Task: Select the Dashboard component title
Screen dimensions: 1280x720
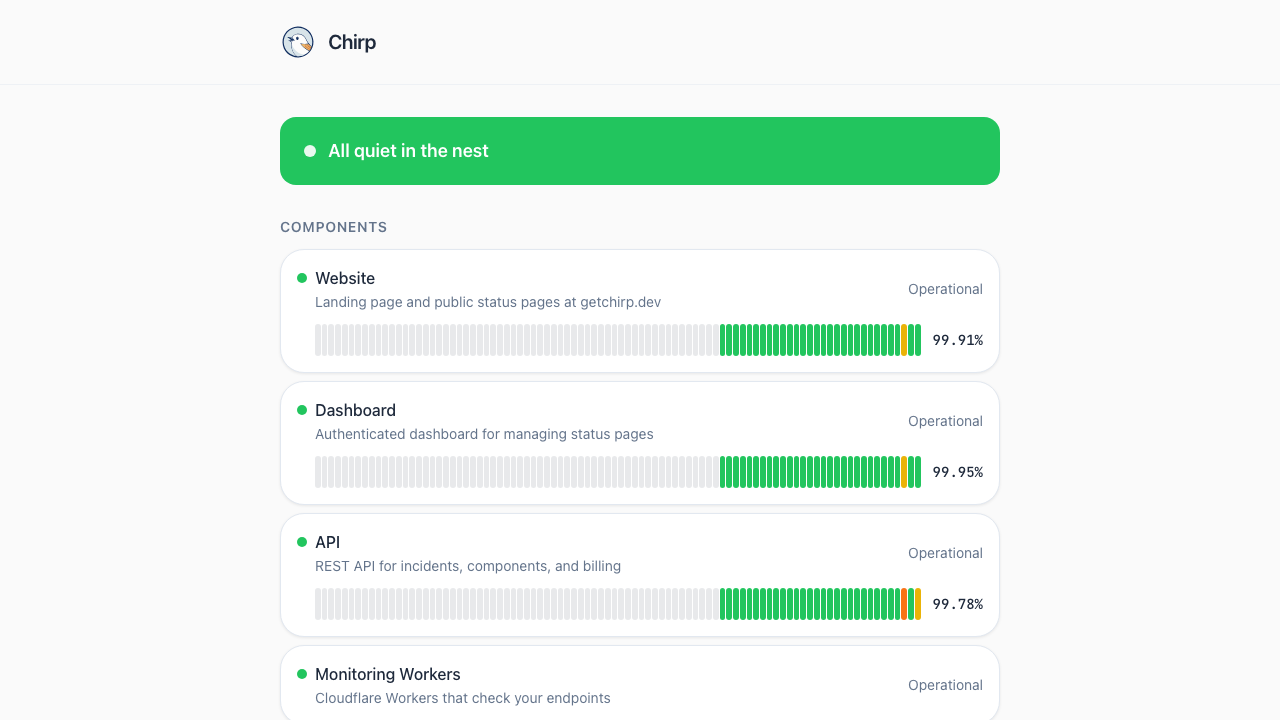Action: tap(355, 410)
